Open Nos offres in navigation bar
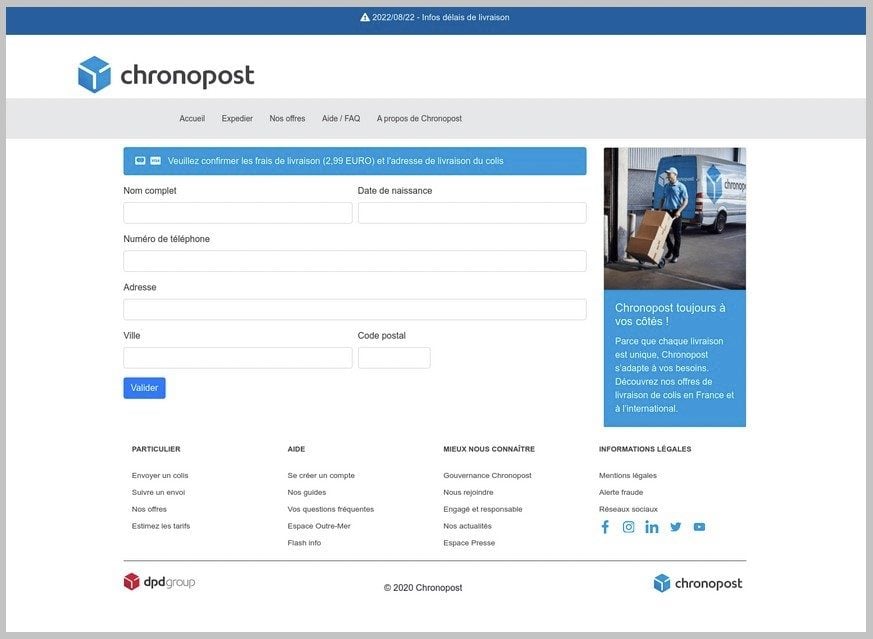Image resolution: width=873 pixels, height=639 pixels. click(287, 119)
